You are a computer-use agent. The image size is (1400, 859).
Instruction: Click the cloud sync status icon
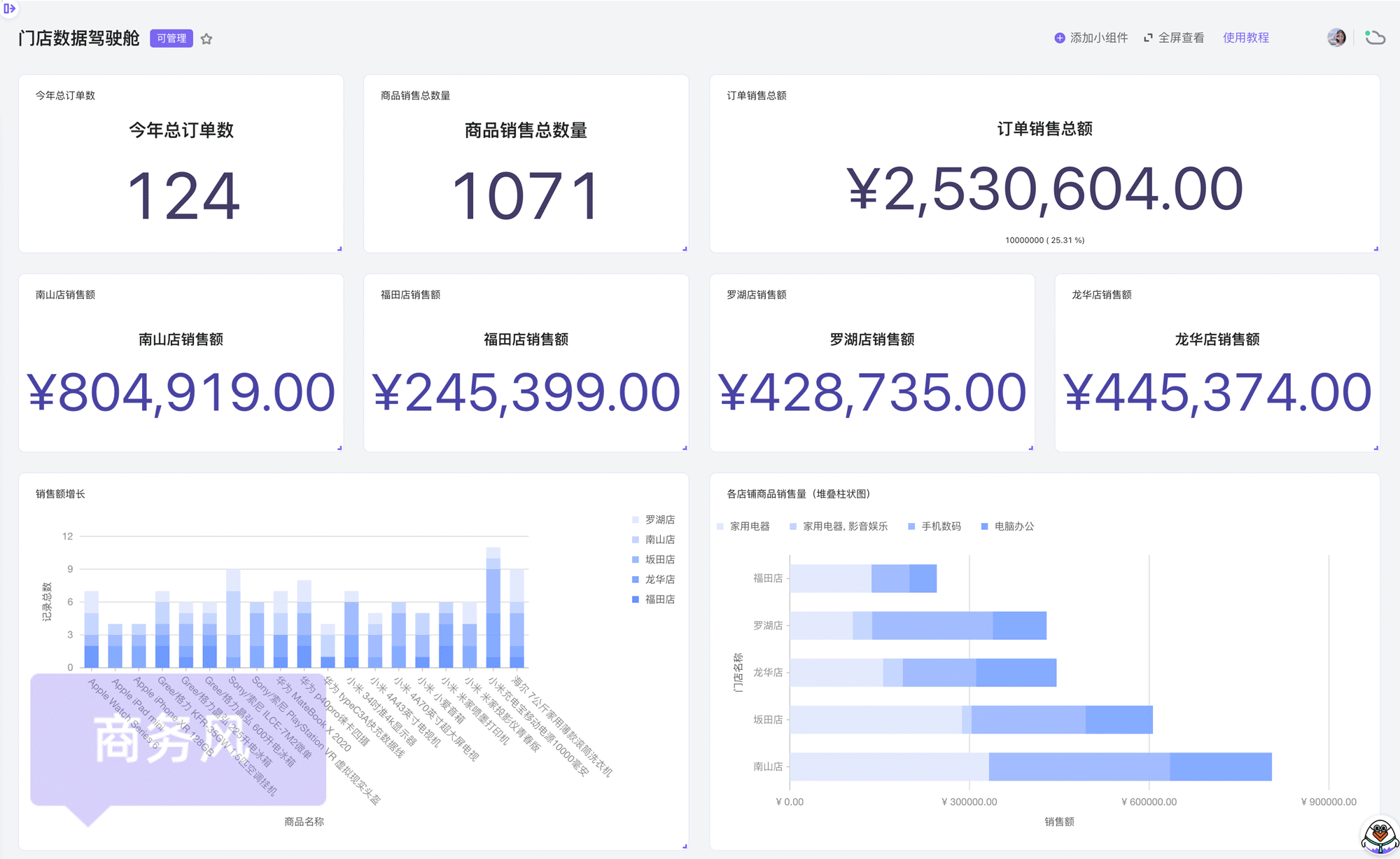pyautogui.click(x=1375, y=38)
